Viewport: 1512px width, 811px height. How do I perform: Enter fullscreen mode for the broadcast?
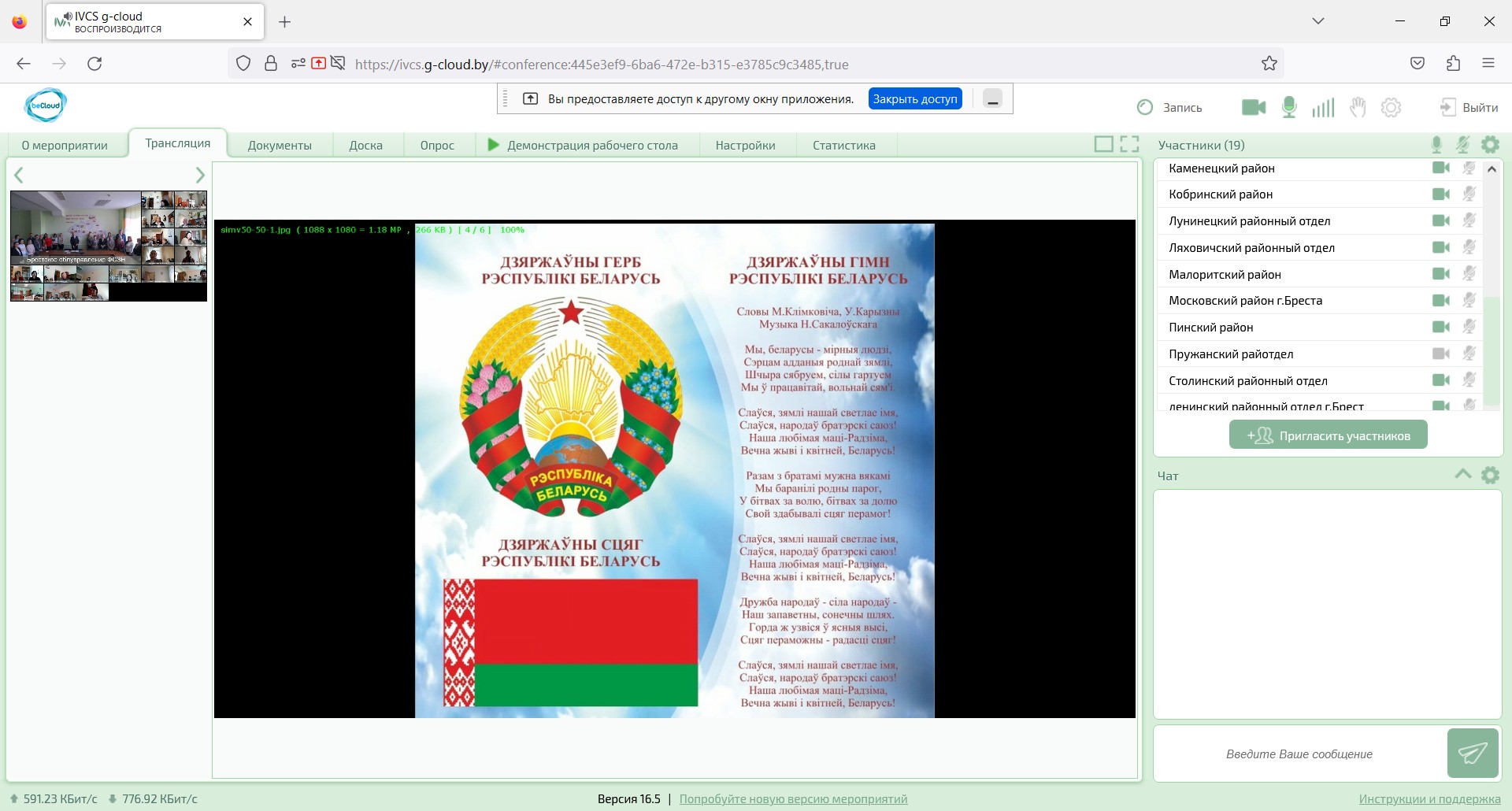point(1130,144)
